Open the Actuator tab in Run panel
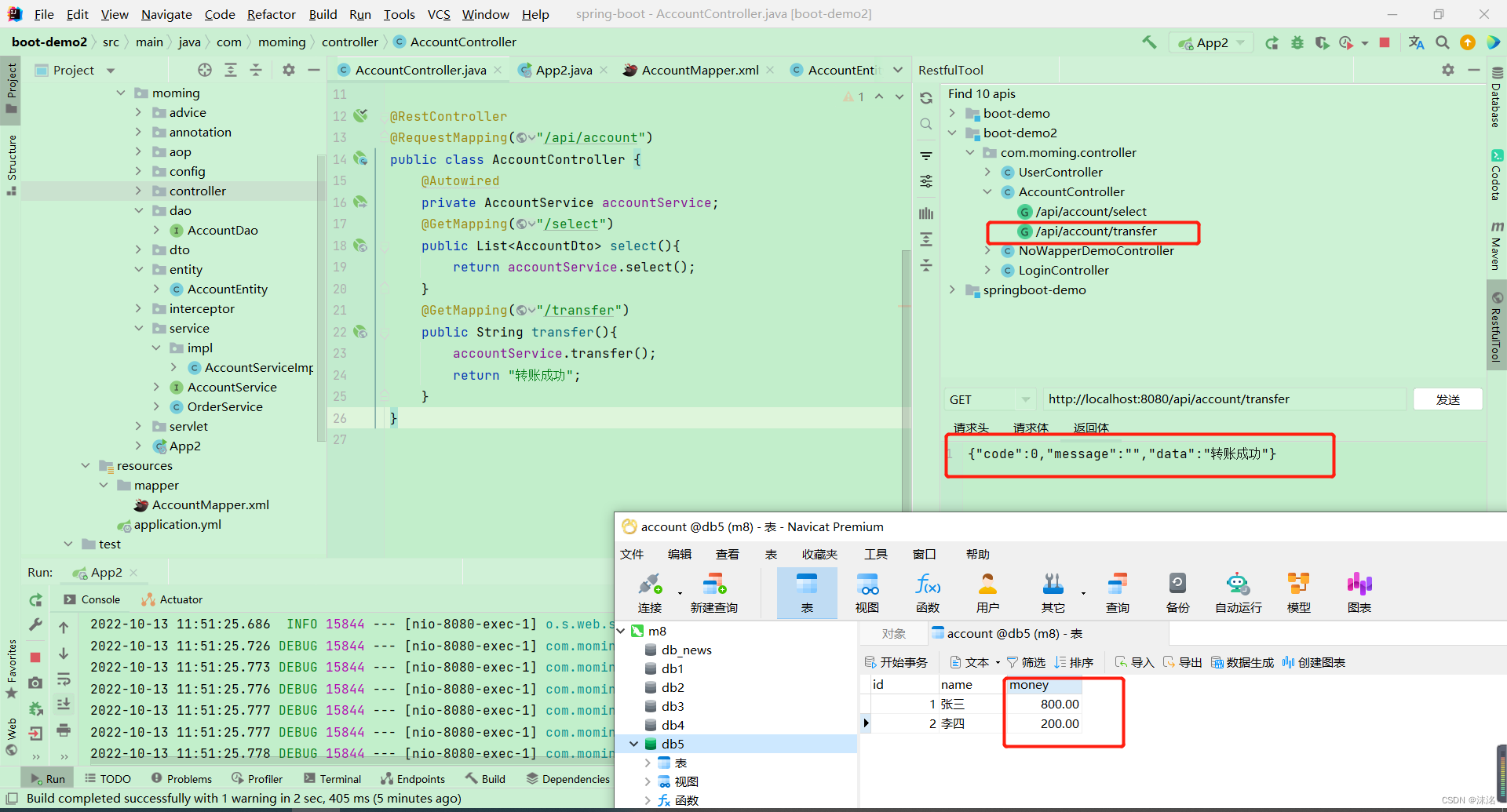Image resolution: width=1507 pixels, height=812 pixels. pos(172,599)
